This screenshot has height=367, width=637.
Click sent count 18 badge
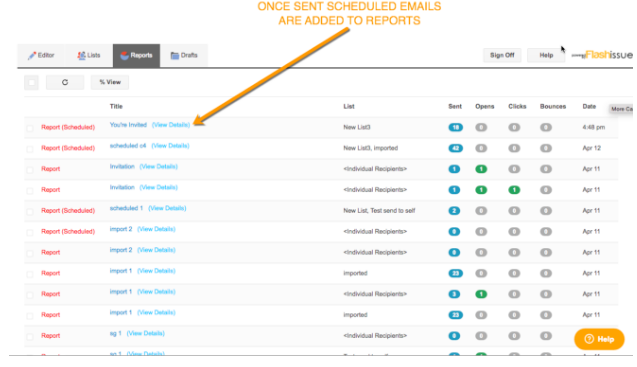[x=455, y=127]
